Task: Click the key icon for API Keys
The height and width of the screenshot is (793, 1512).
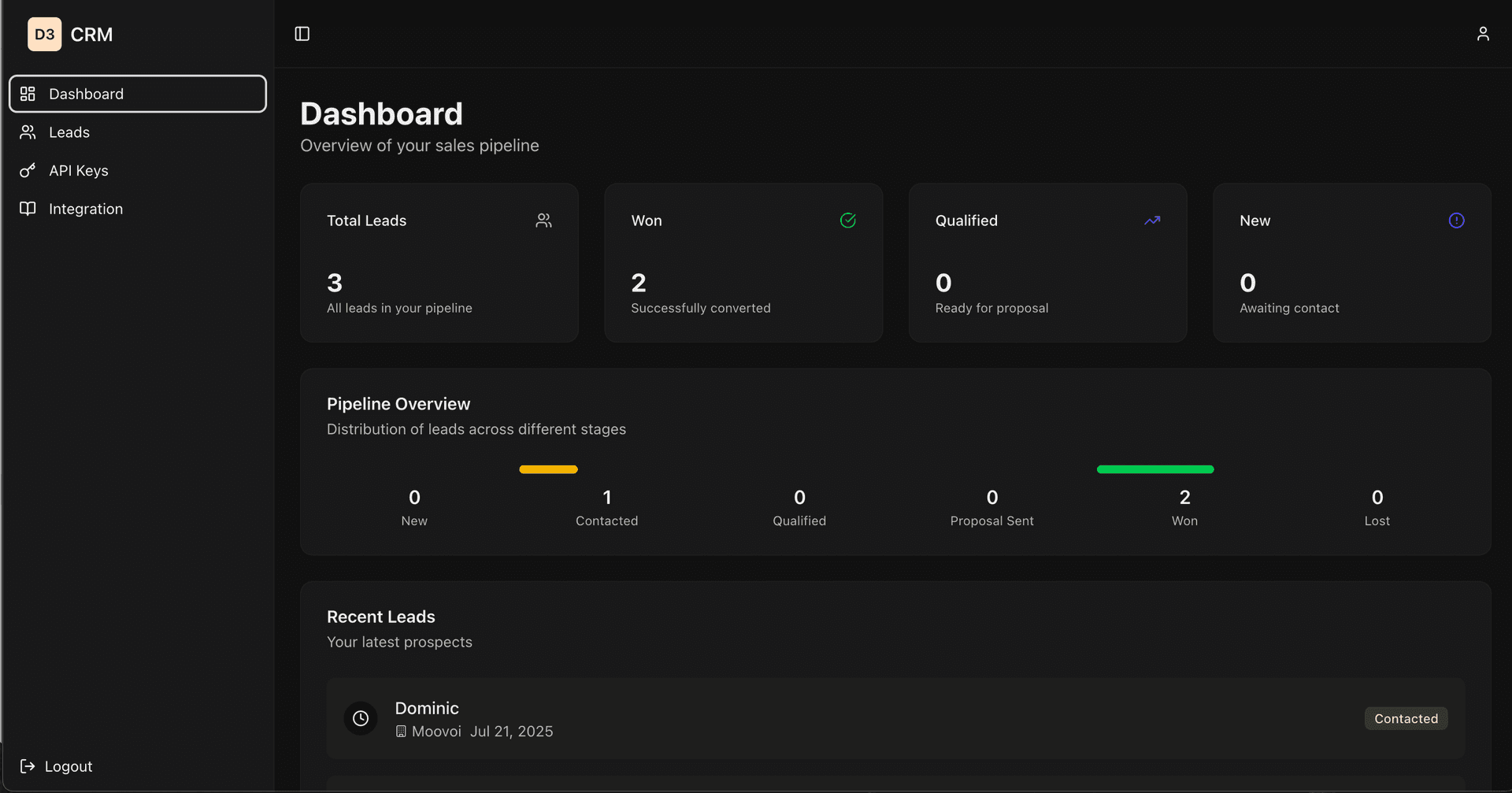Action: 28,170
